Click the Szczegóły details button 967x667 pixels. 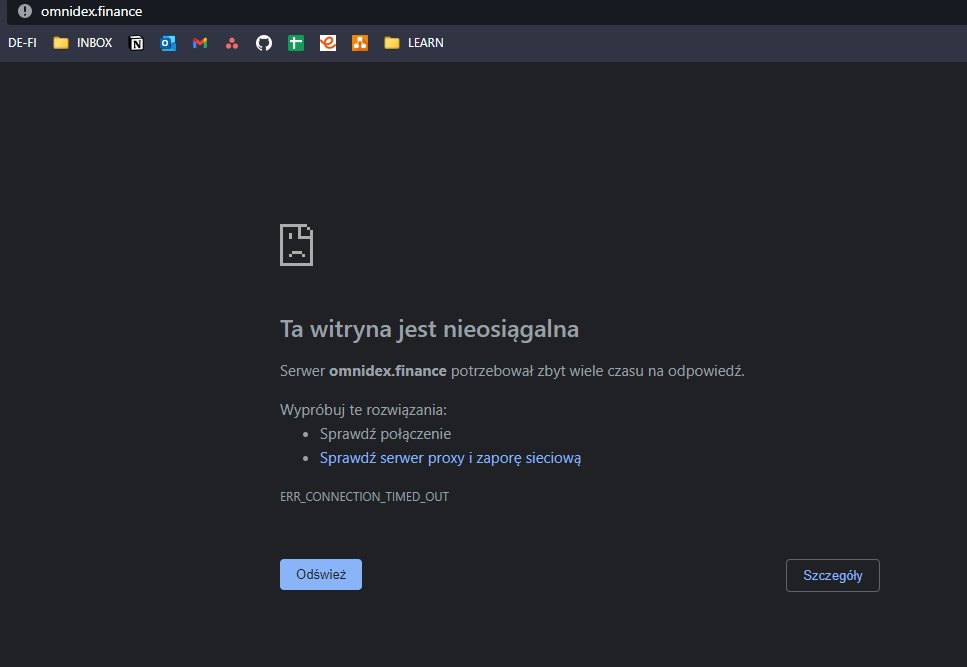(833, 575)
